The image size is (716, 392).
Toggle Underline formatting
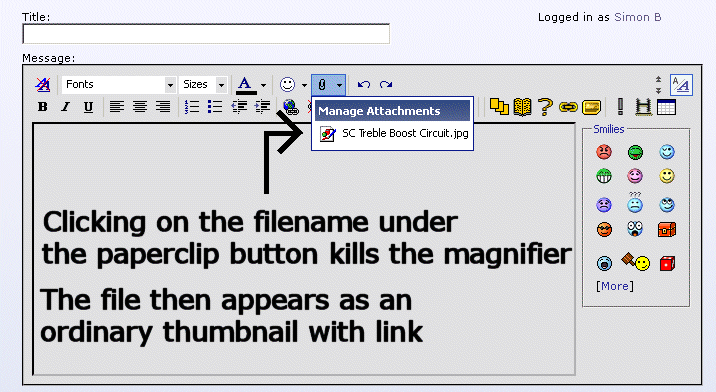(88, 107)
